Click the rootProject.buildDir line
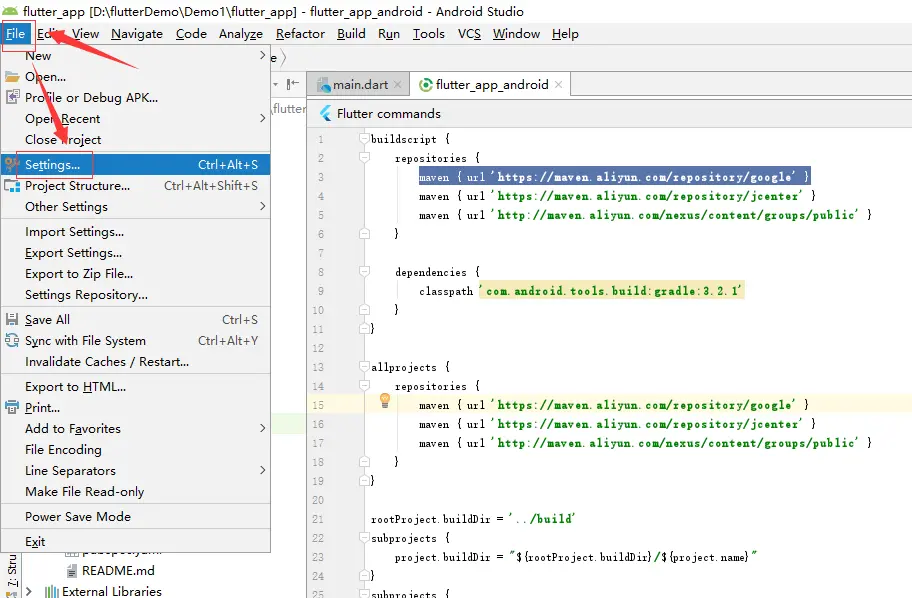Viewport: 912px width, 598px height. (473, 519)
